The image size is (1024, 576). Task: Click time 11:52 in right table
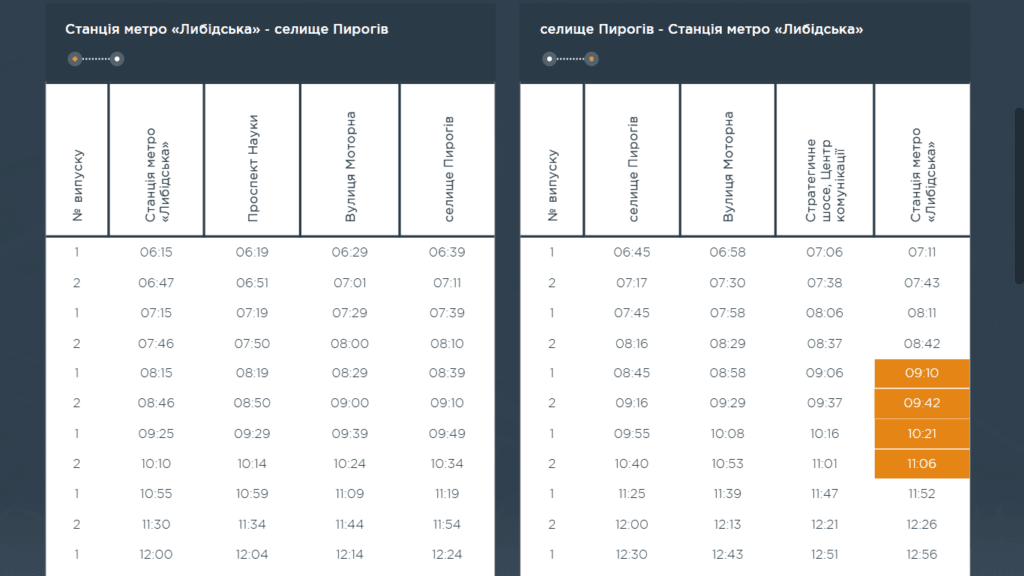tap(922, 494)
